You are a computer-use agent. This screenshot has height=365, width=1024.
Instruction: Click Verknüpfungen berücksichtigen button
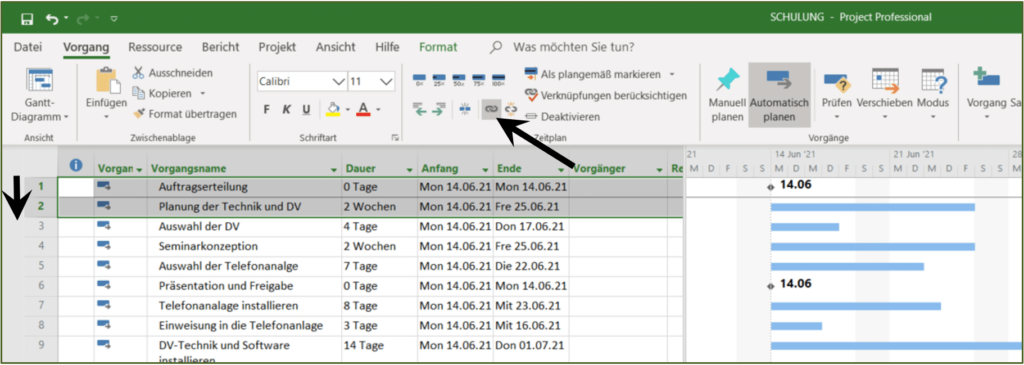click(606, 95)
